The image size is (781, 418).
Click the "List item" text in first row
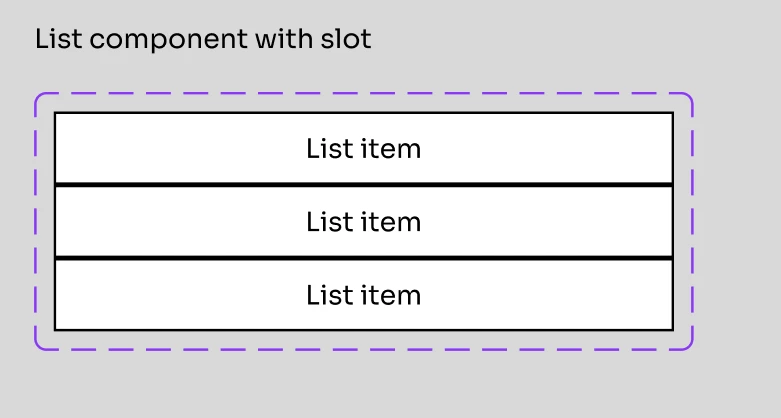pos(364,148)
